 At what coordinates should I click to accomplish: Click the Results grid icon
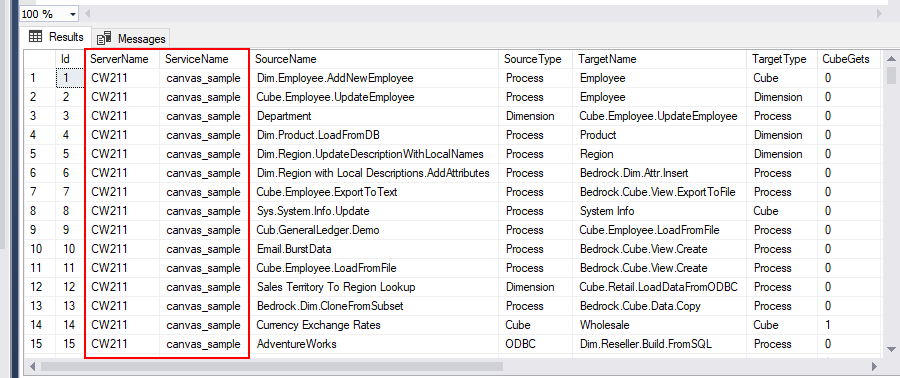point(35,37)
